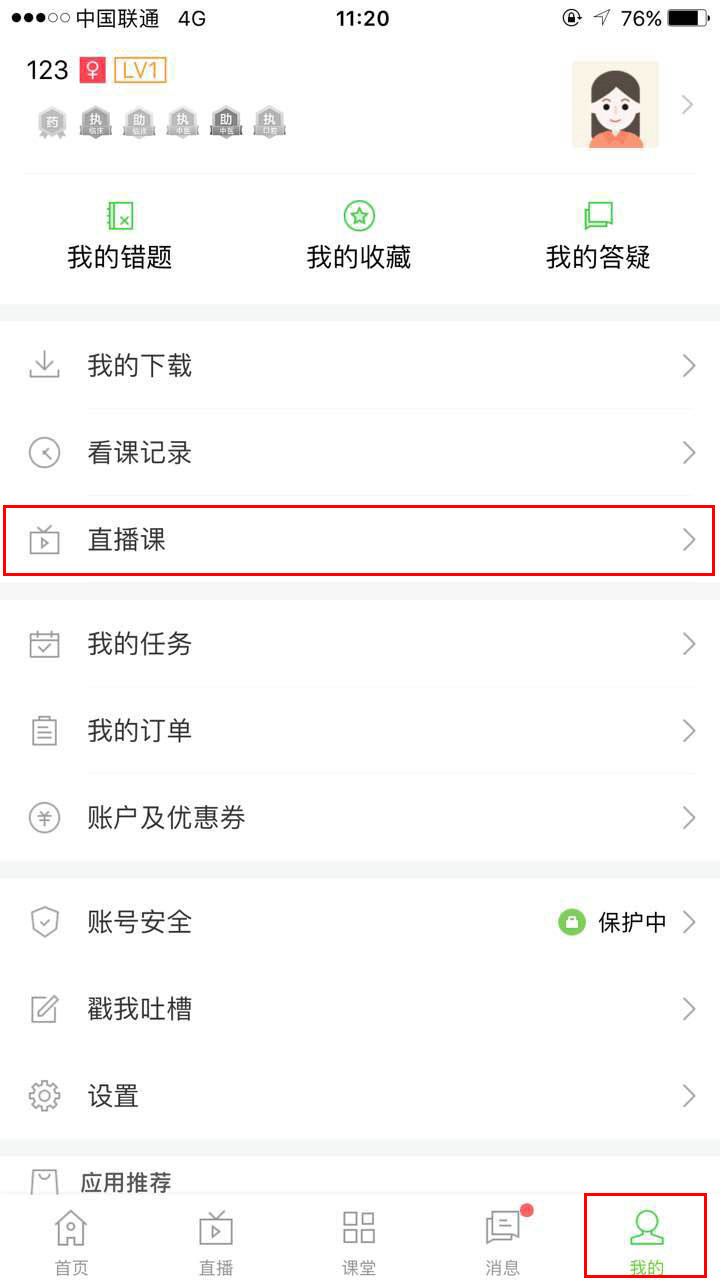Switch to the 课堂 classroom tab
The width and height of the screenshot is (720, 1280).
click(358, 1240)
